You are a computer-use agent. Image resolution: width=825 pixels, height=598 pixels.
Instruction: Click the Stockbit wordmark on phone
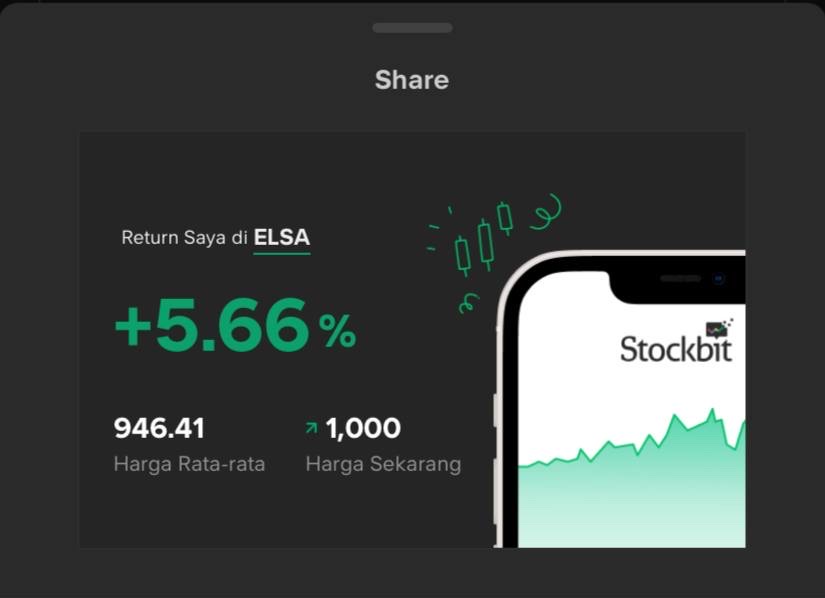pos(676,350)
